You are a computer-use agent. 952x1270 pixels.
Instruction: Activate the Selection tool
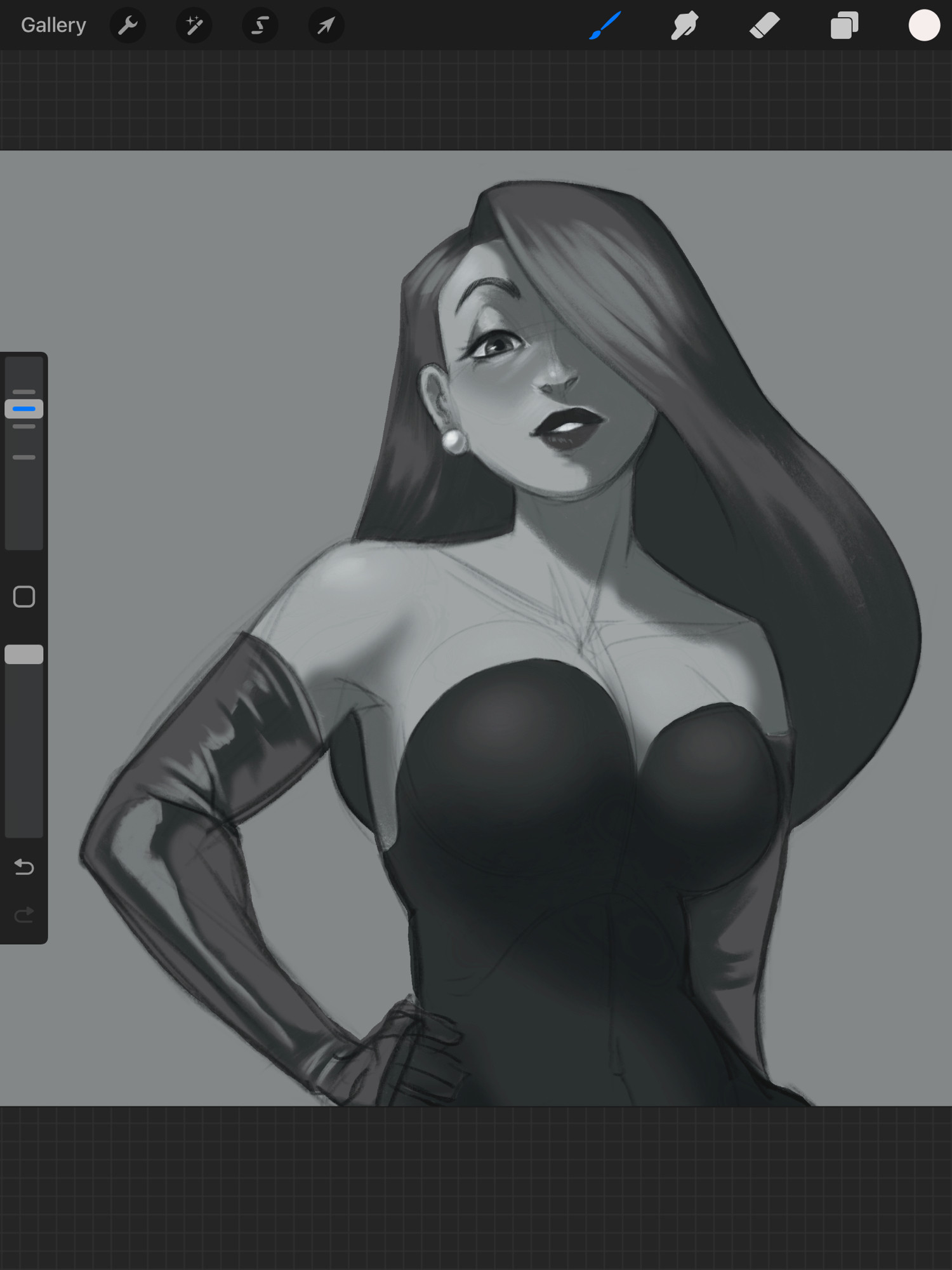[260, 25]
